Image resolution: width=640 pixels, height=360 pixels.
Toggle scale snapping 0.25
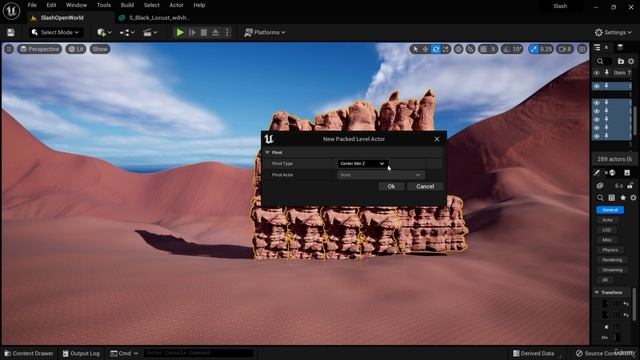point(533,49)
